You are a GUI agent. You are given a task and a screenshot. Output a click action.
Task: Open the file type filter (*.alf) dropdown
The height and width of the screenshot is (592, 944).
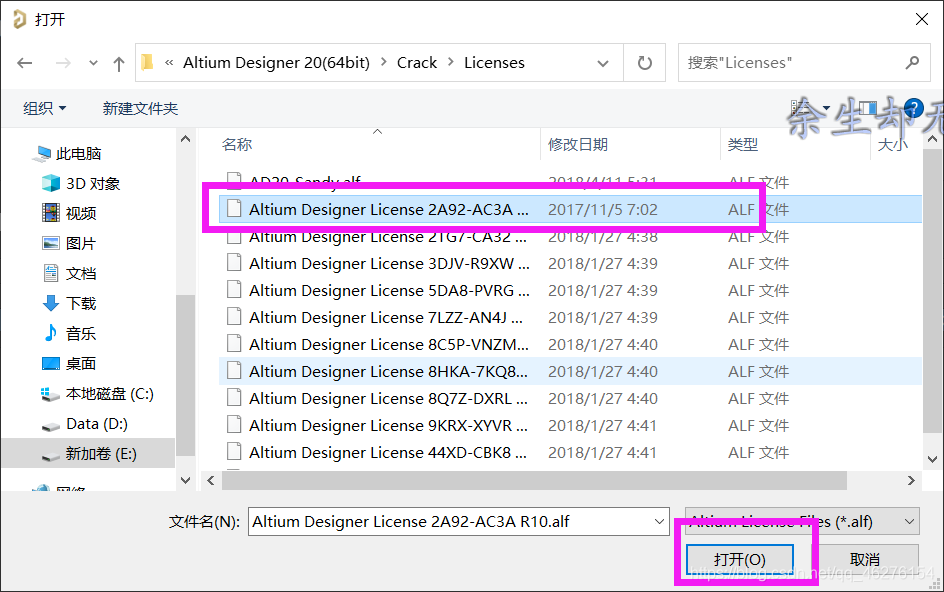802,522
